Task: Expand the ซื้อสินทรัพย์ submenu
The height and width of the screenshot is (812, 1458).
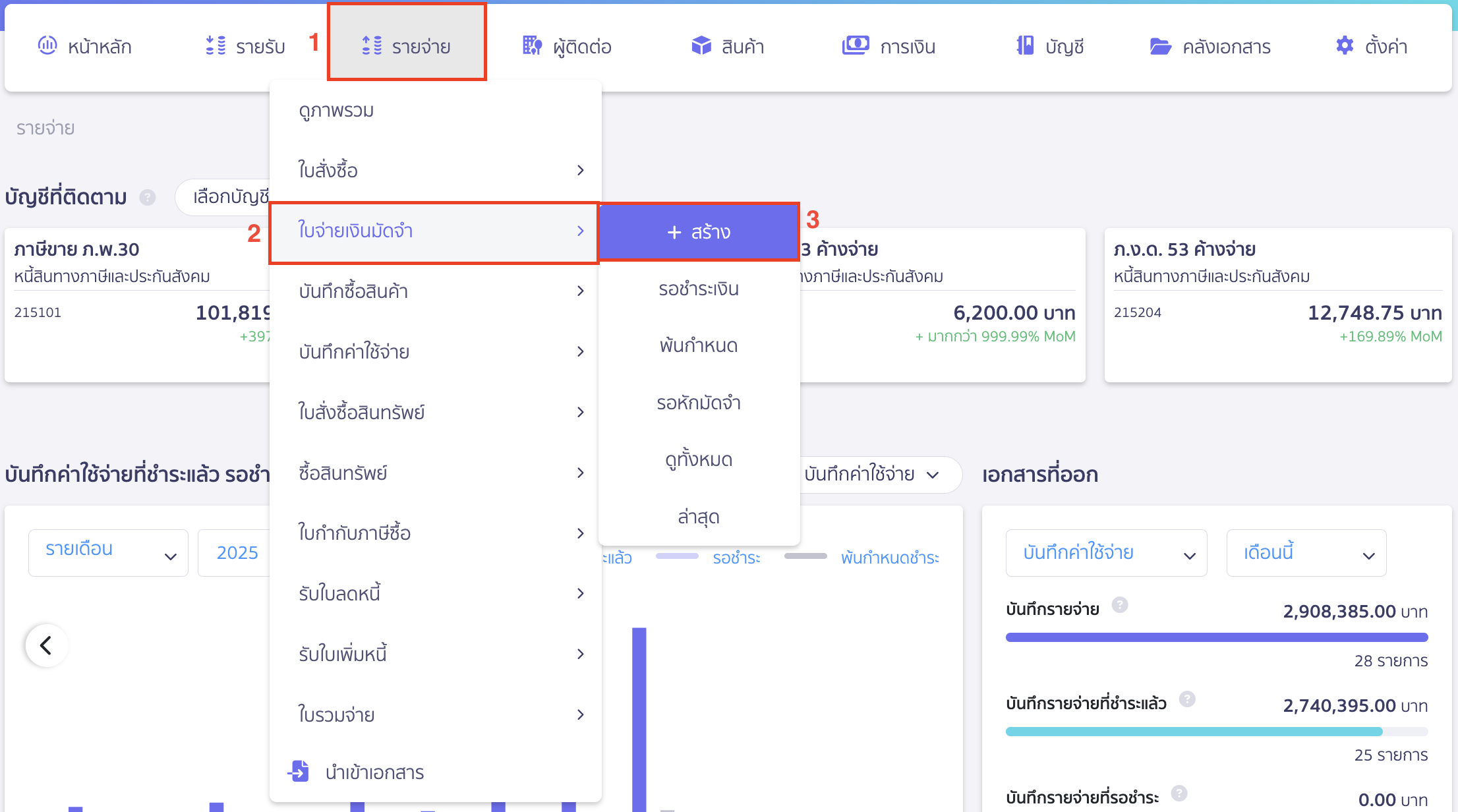Action: click(436, 473)
